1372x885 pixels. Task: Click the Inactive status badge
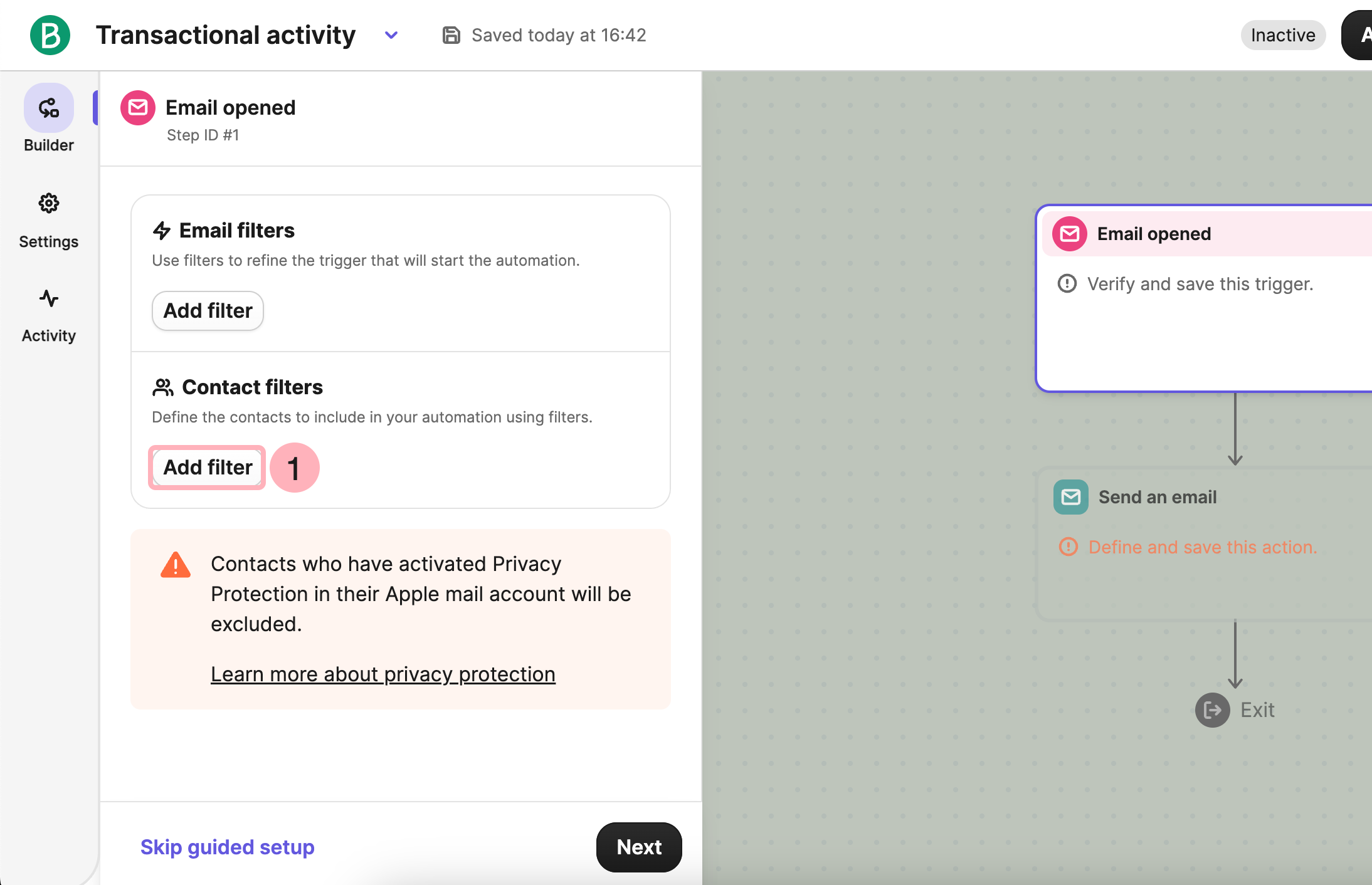click(1282, 35)
